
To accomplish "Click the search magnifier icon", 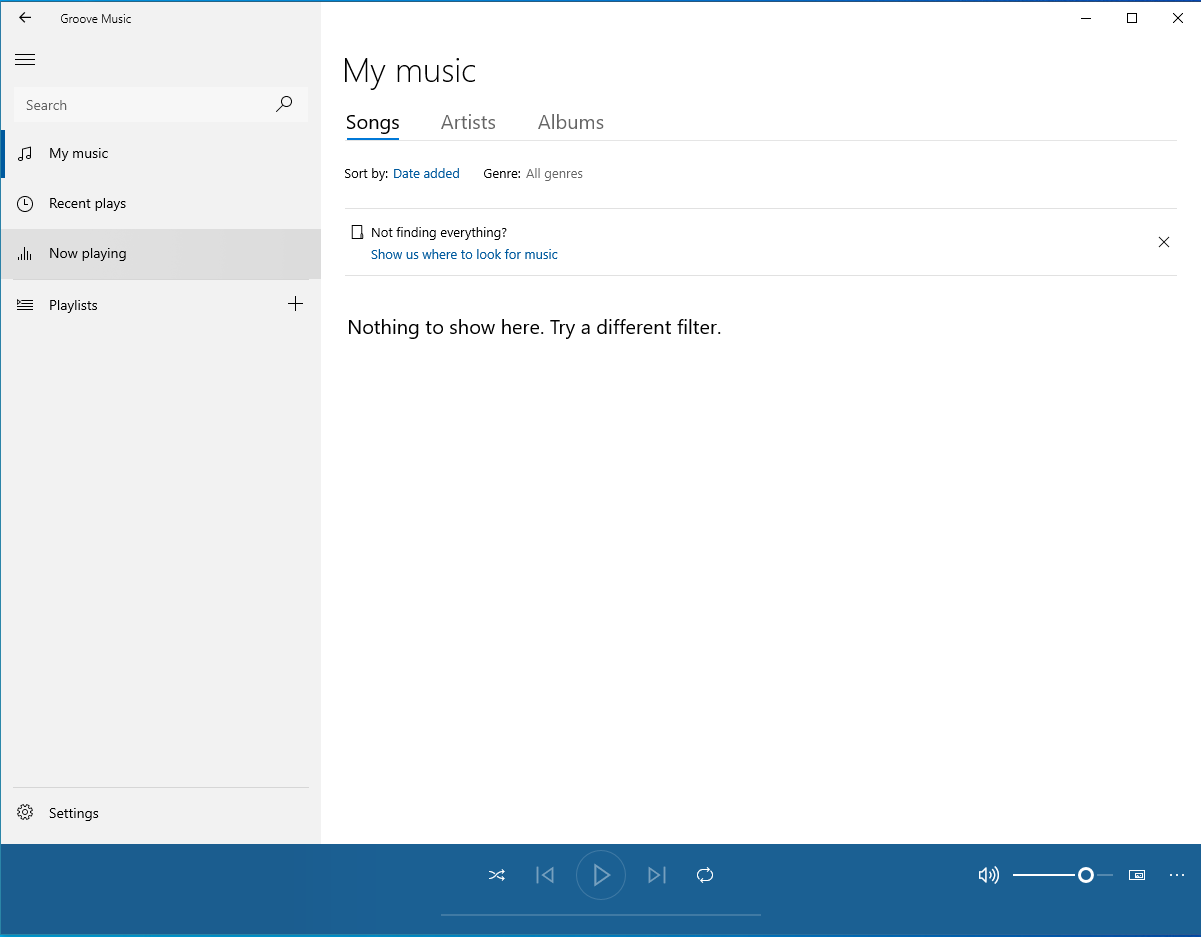I will pos(285,104).
